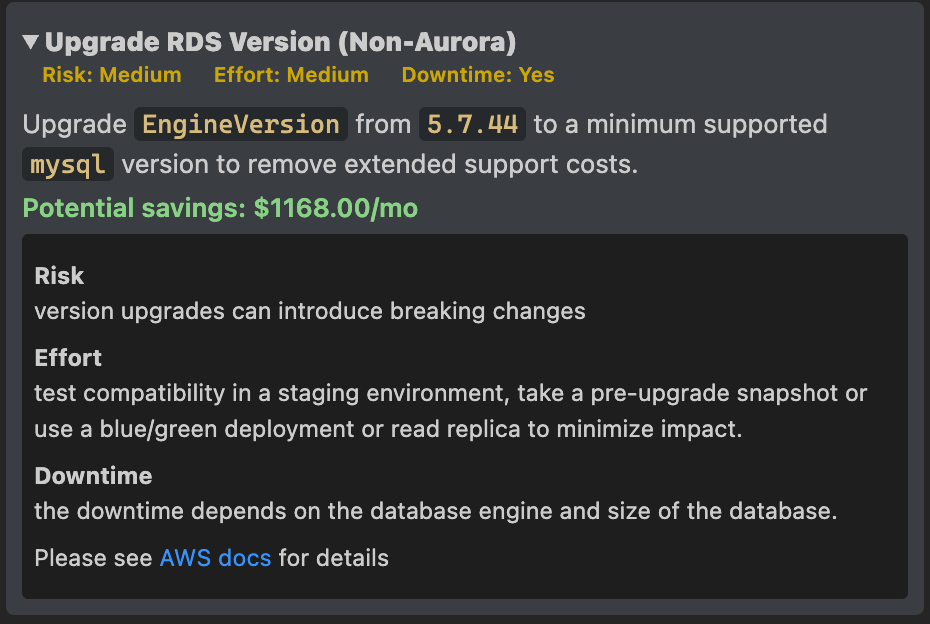Click the Effort: Medium badge
Screen dimensions: 930x624
pos(291,74)
